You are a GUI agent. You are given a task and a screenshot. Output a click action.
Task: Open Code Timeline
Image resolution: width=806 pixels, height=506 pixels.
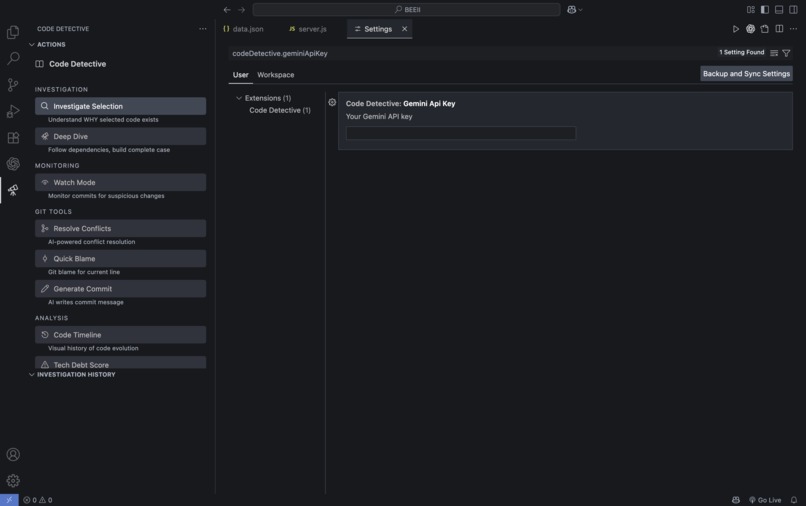tap(120, 335)
